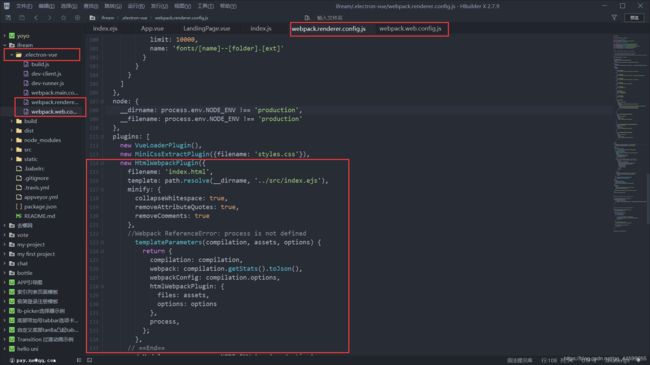Toggle code fold at 'templateParameters' line

102,242
